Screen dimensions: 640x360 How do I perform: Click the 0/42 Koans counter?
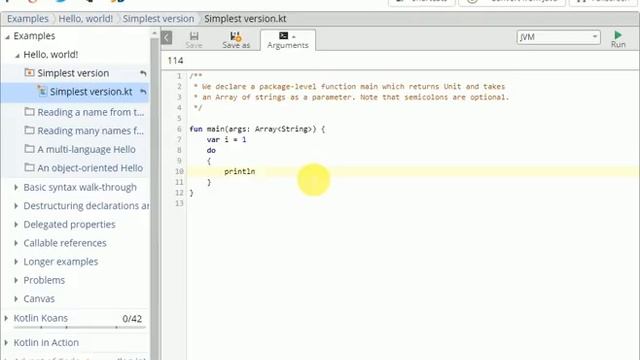(x=132, y=319)
